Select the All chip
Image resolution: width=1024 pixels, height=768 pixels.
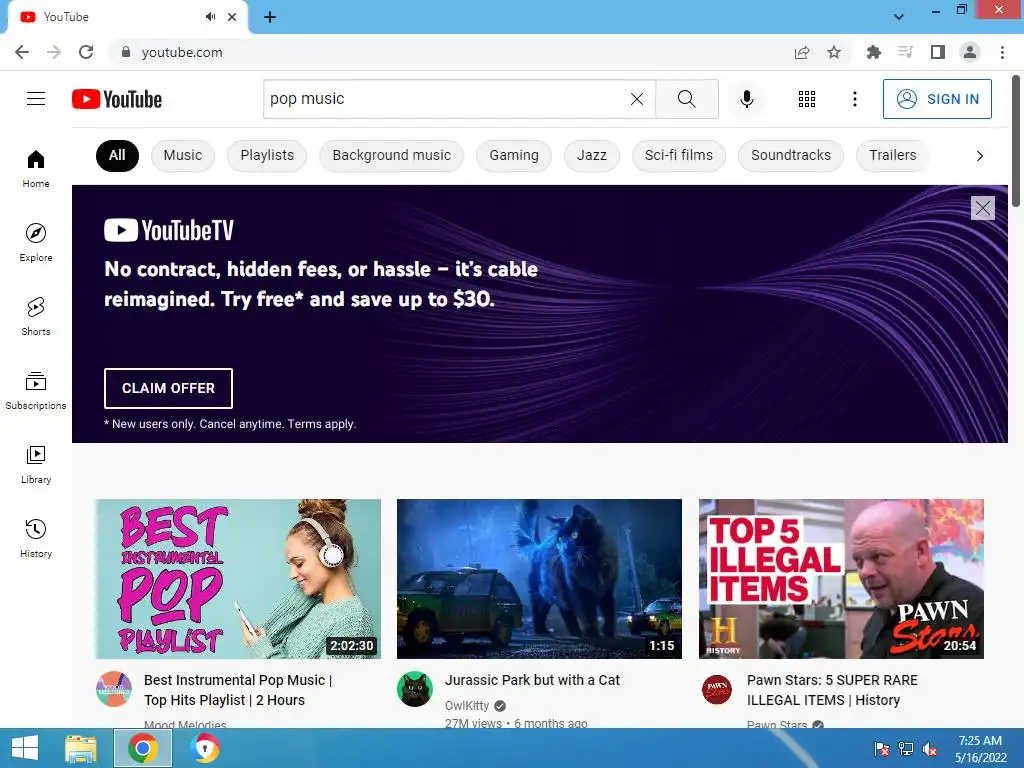pos(117,155)
